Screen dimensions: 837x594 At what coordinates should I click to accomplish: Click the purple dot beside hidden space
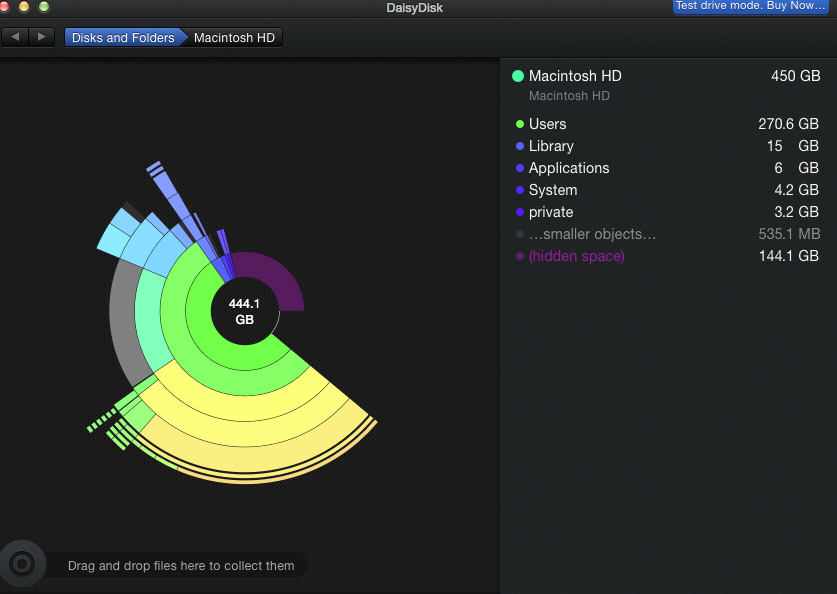point(519,256)
